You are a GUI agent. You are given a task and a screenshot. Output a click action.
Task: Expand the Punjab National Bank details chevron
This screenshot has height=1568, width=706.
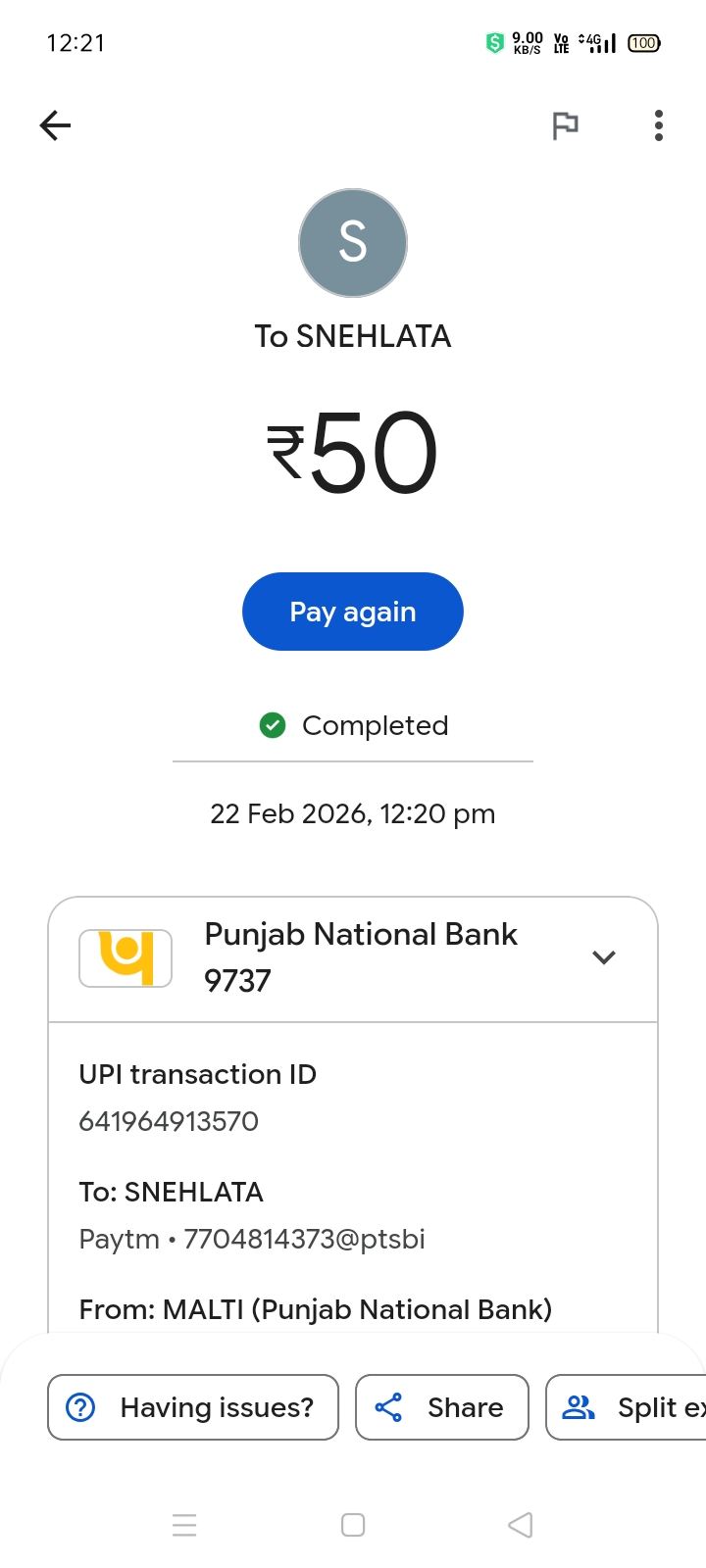coord(604,957)
